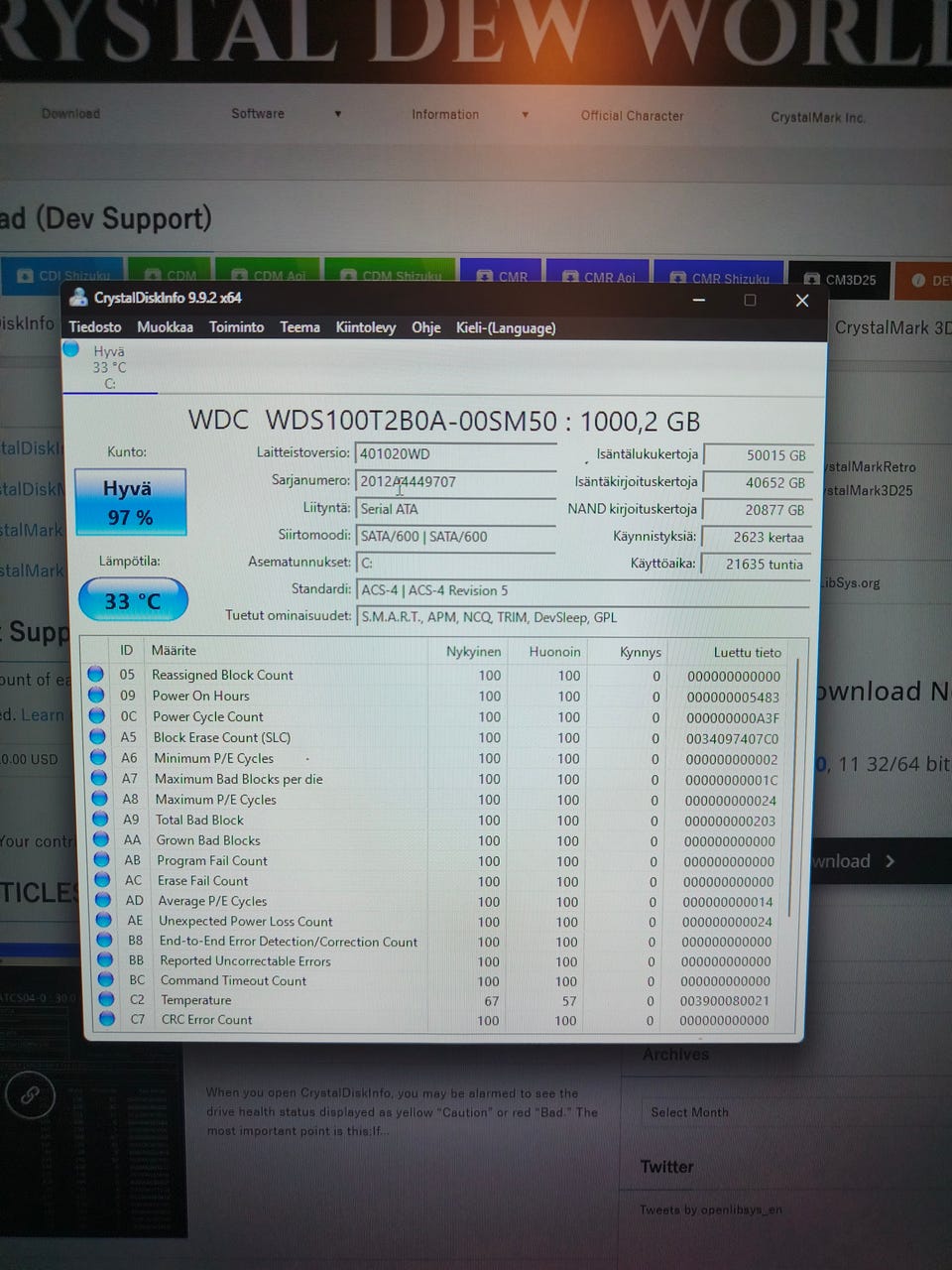Click the supported features field S.M.A.R.T., APM
Screen dimensions: 952x1270
582,617
